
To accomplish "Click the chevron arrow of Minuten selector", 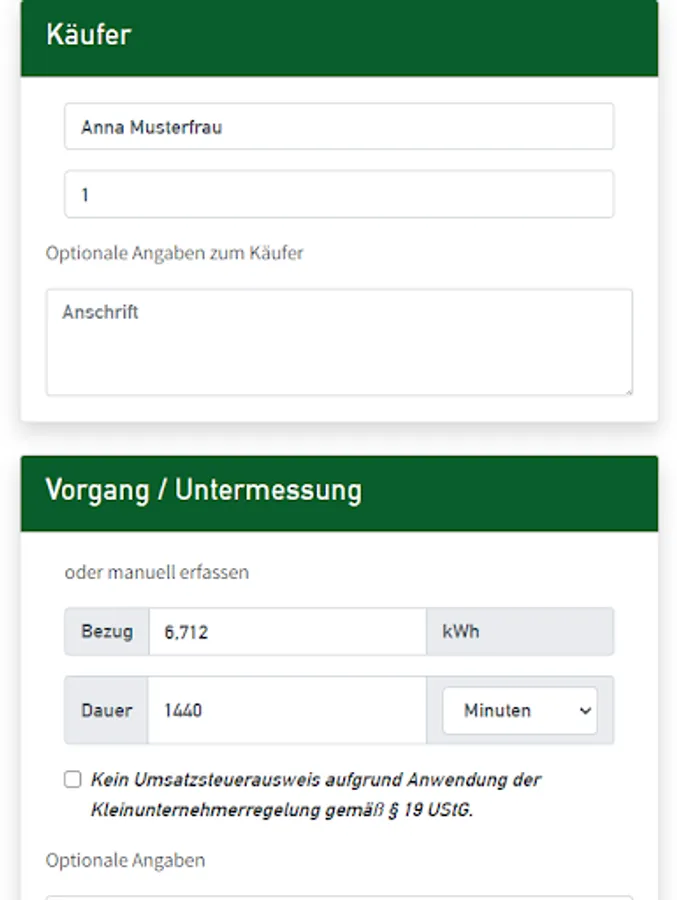I will click(x=585, y=710).
